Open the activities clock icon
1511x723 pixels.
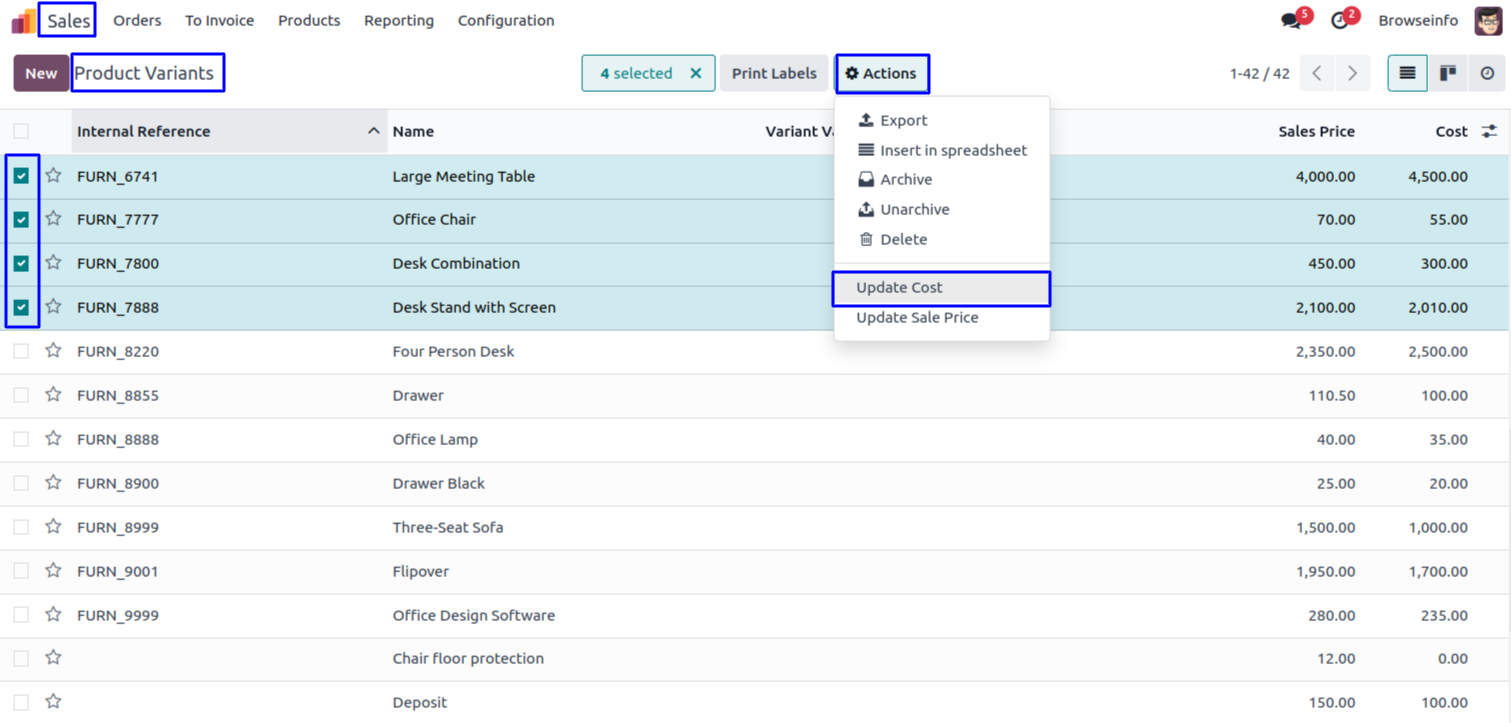(x=1340, y=21)
